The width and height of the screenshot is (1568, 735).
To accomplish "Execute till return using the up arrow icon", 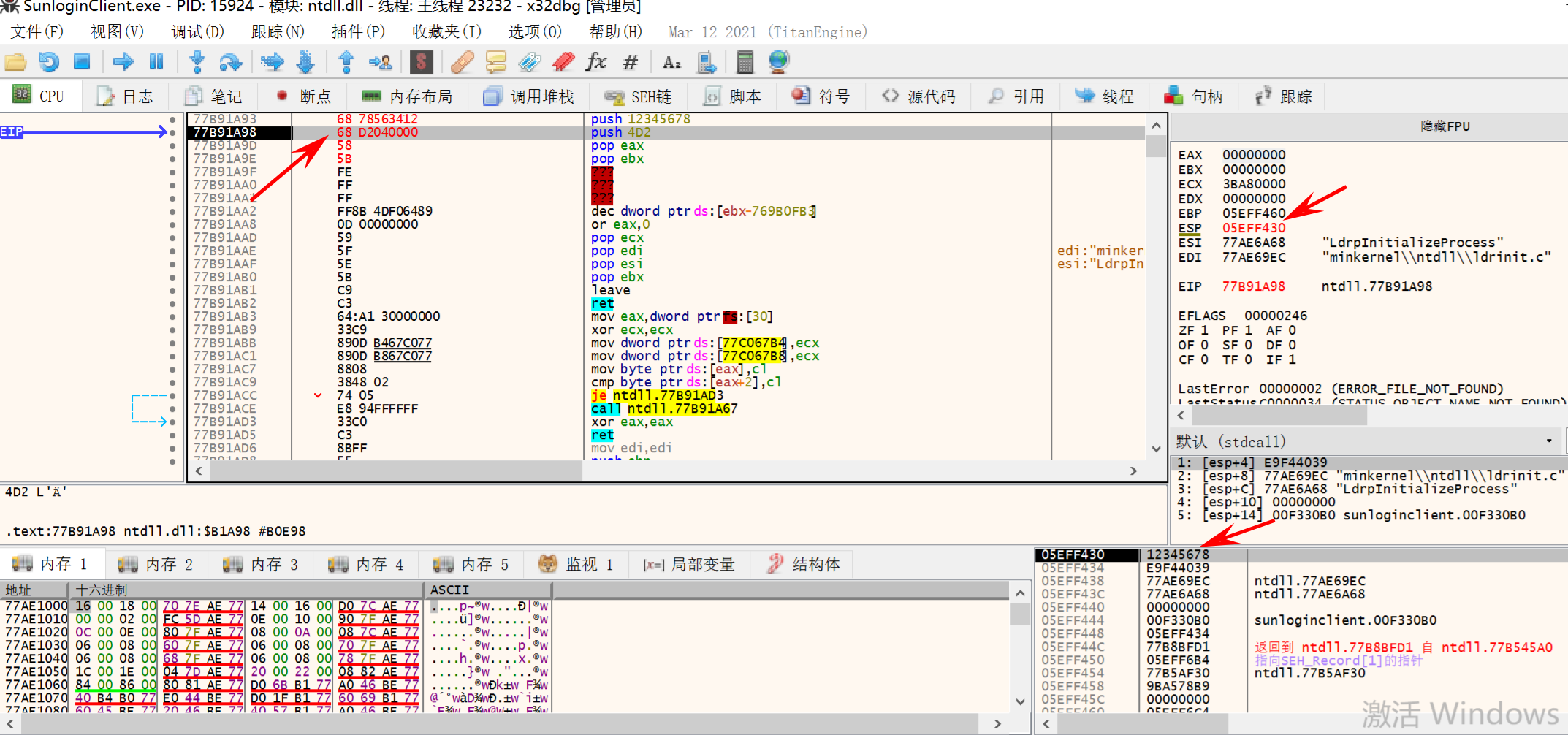I will point(346,63).
